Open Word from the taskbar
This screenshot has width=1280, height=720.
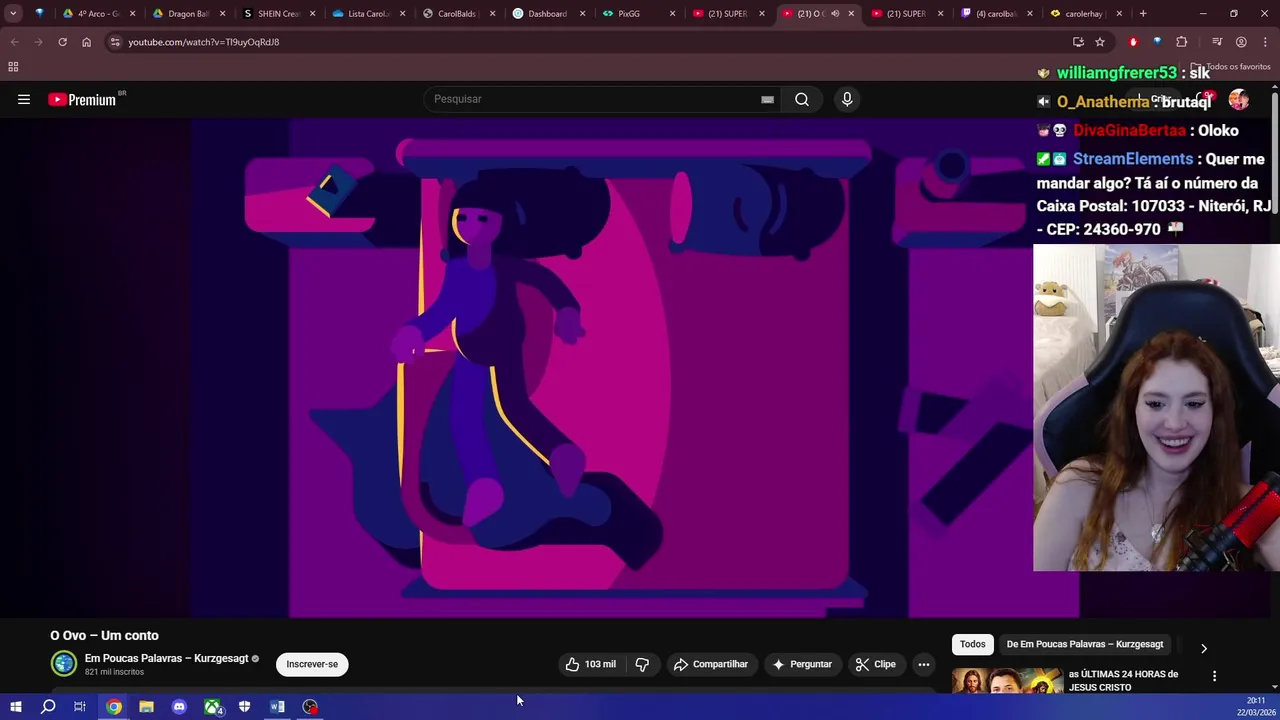(277, 707)
